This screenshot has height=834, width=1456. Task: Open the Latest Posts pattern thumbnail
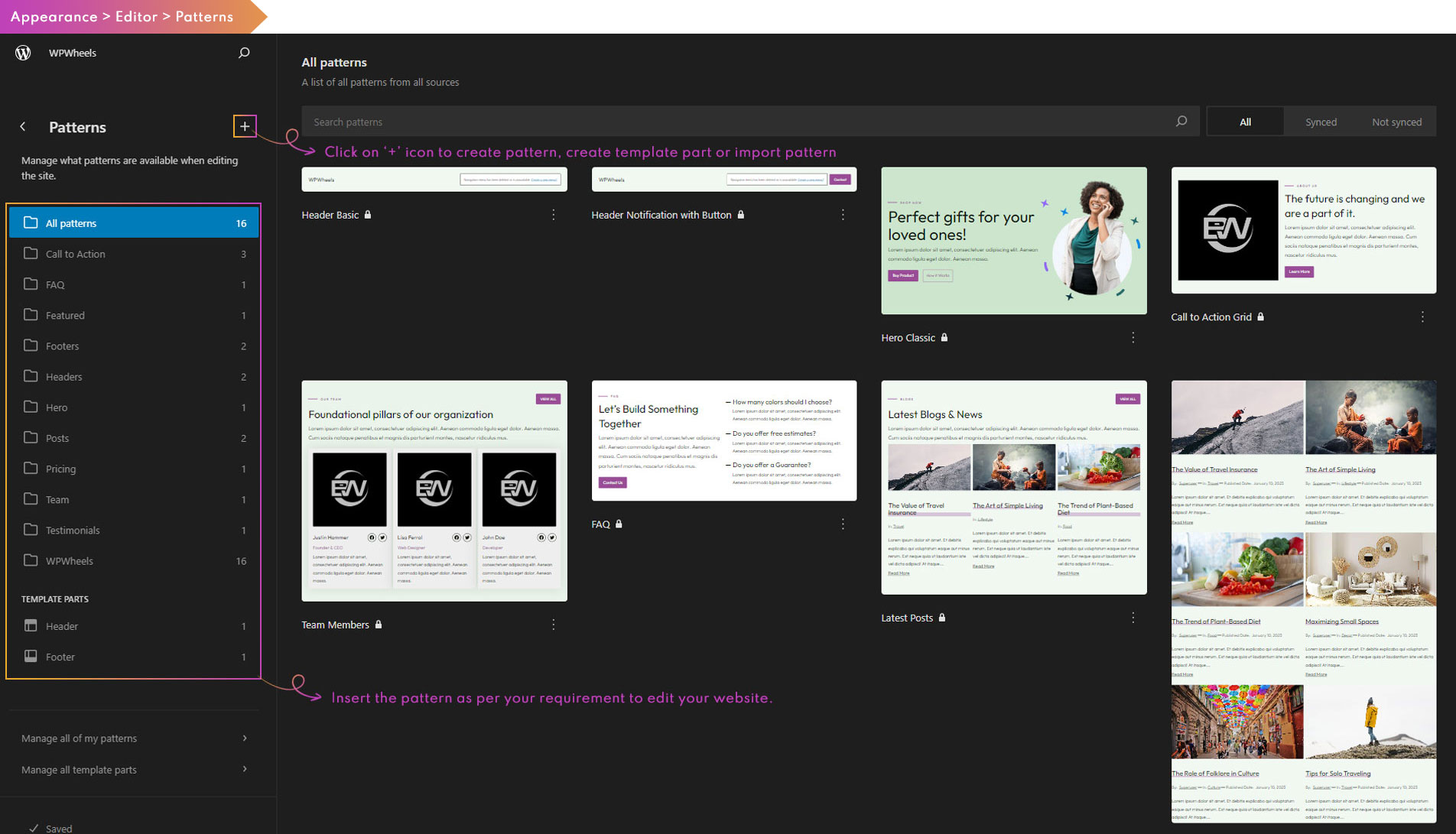coord(1013,487)
